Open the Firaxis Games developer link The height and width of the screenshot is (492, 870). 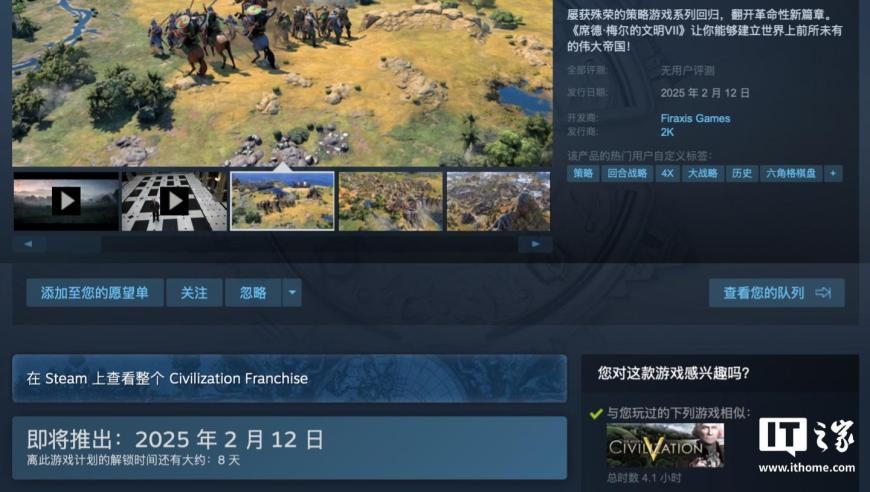[695, 118]
